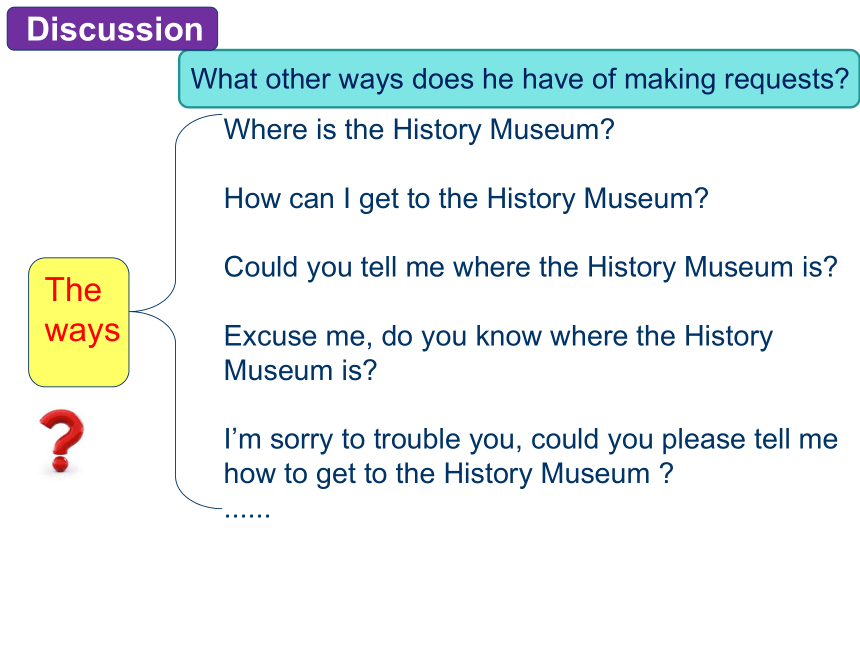Click the upper curve of the blue brace
The height and width of the screenshot is (645, 860).
pos(178,200)
